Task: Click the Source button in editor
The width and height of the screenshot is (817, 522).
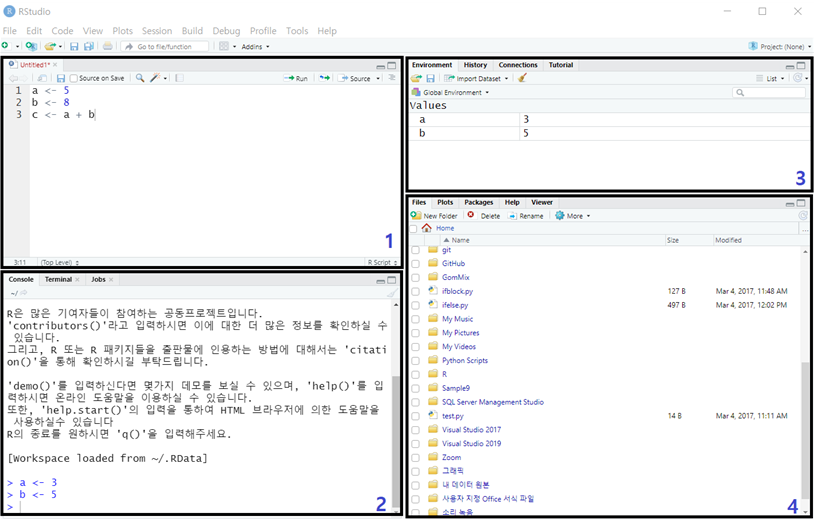Action: (x=355, y=78)
